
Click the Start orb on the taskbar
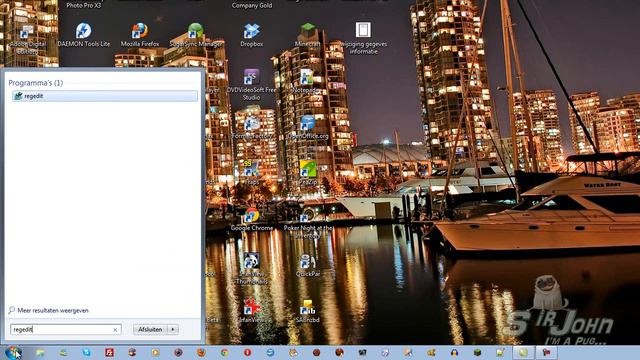point(13,352)
